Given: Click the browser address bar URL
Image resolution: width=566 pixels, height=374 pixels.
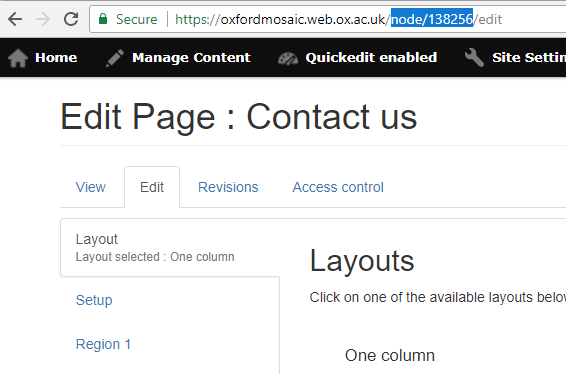Looking at the screenshot, I should [338, 19].
